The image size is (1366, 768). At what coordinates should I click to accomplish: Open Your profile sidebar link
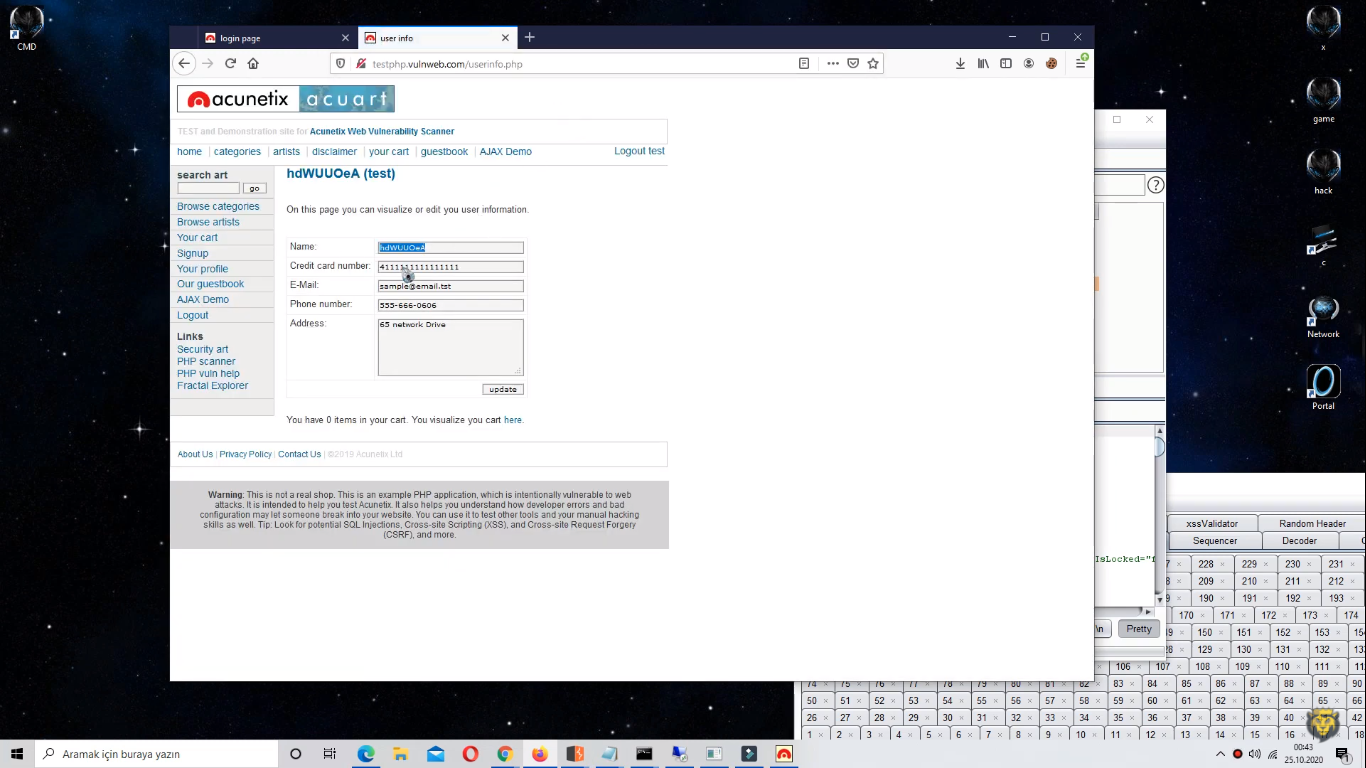click(x=202, y=269)
